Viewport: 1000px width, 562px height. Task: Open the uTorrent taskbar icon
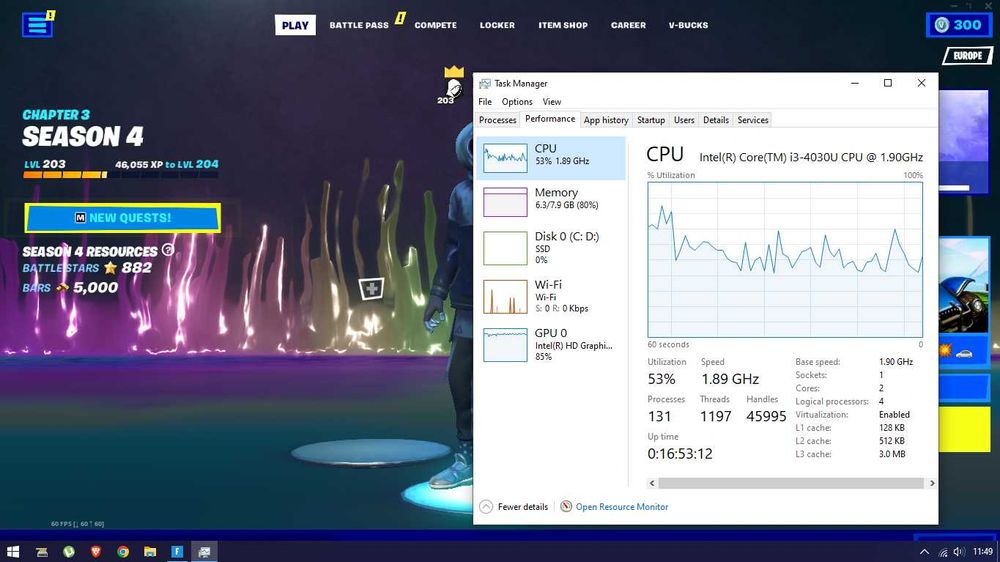click(x=69, y=552)
